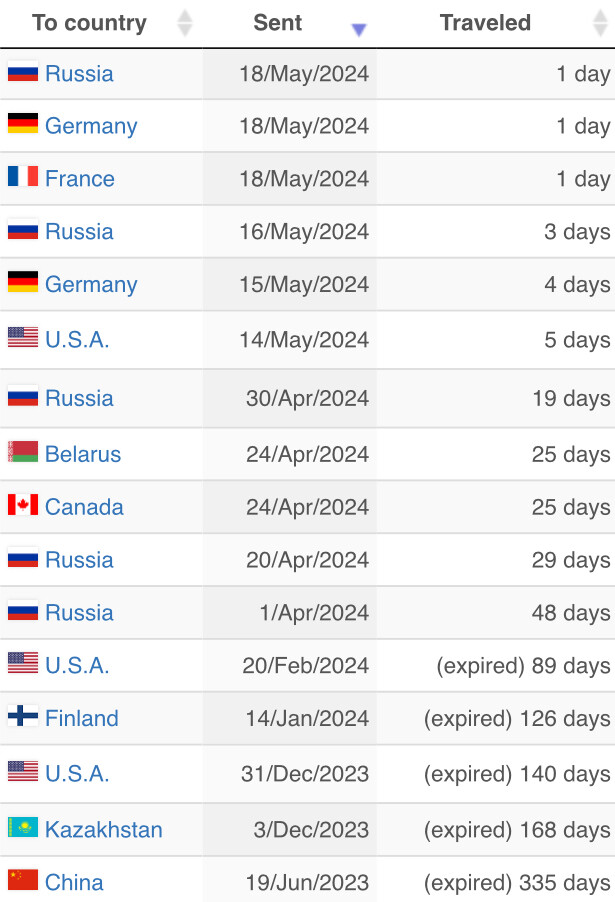The height and width of the screenshot is (902, 615).
Task: Click the U.S.A. flag in the 14/May/2024 row
Action: (x=23, y=337)
